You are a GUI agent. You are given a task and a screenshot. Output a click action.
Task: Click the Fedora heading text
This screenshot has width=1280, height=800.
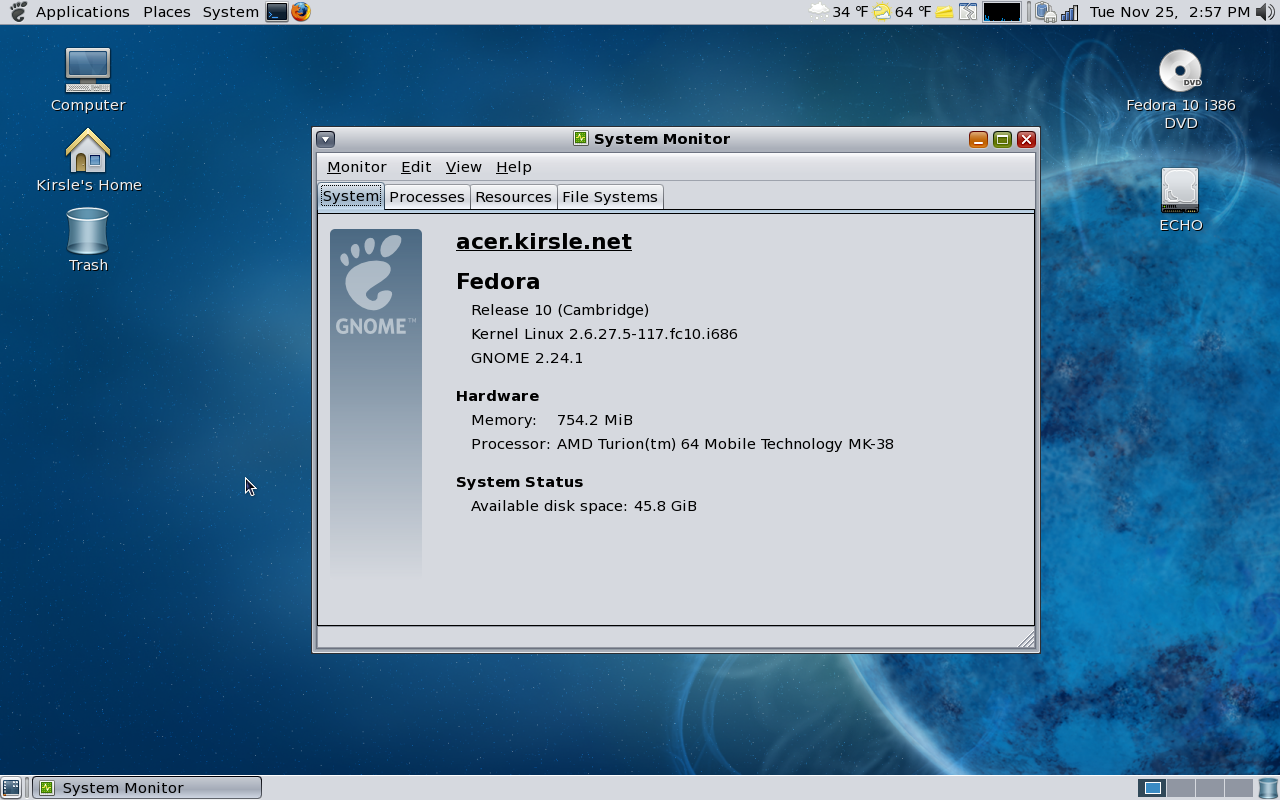(498, 281)
